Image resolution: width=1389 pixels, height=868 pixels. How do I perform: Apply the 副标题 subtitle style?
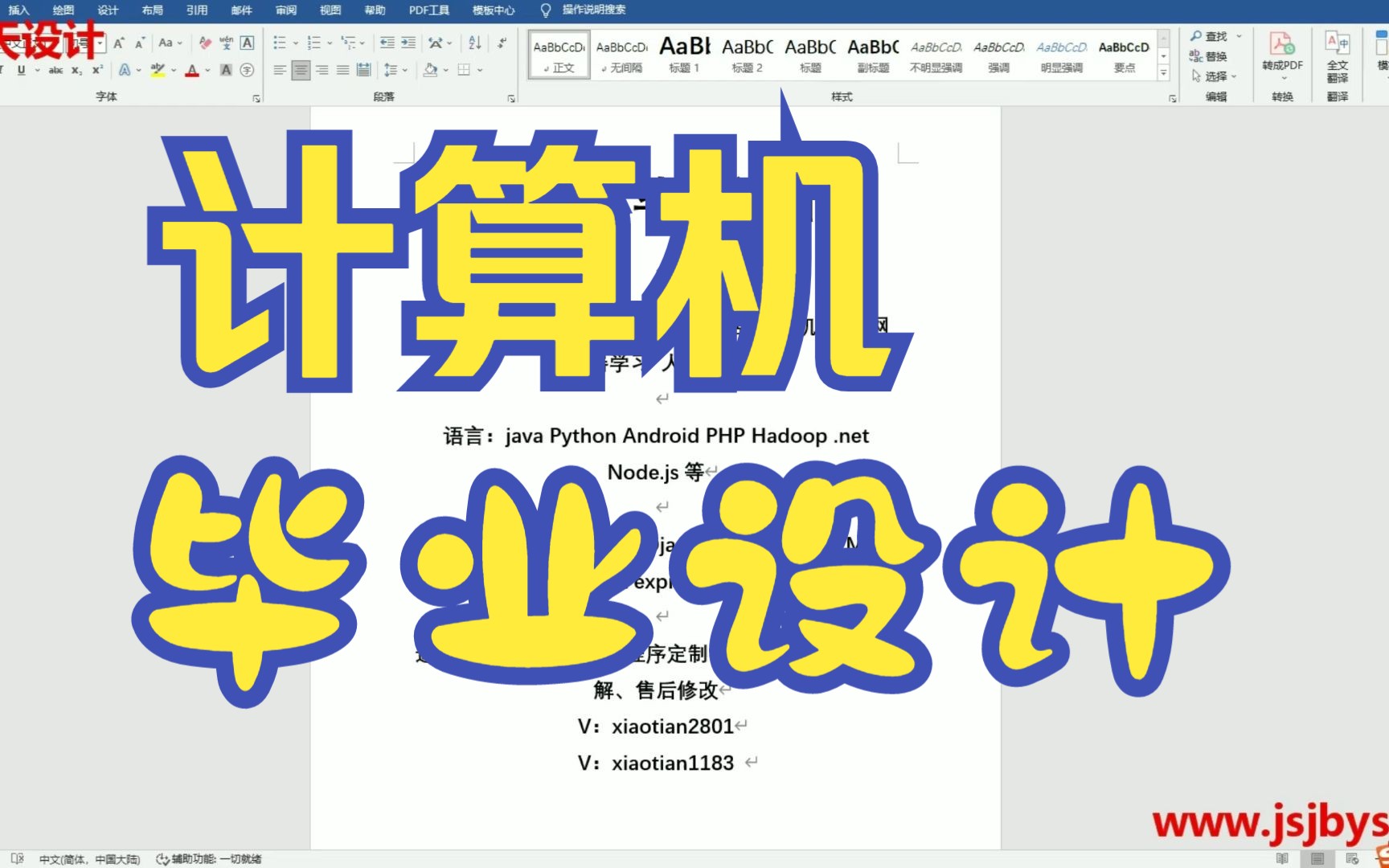pos(873,55)
